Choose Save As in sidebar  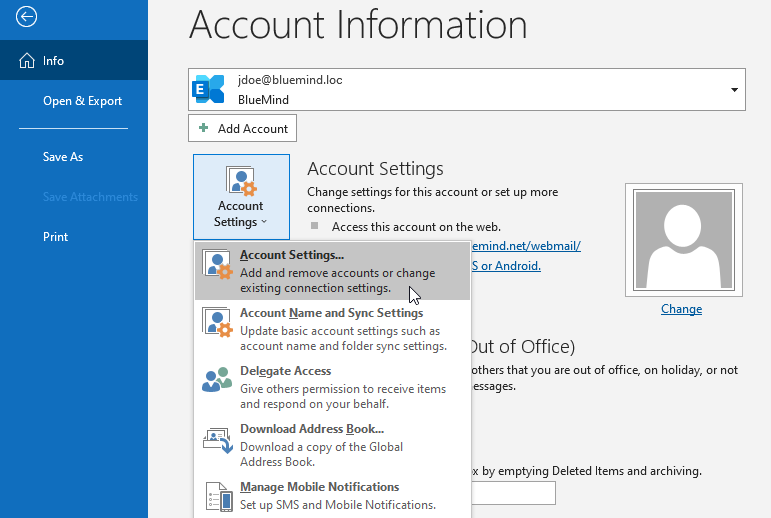point(62,157)
